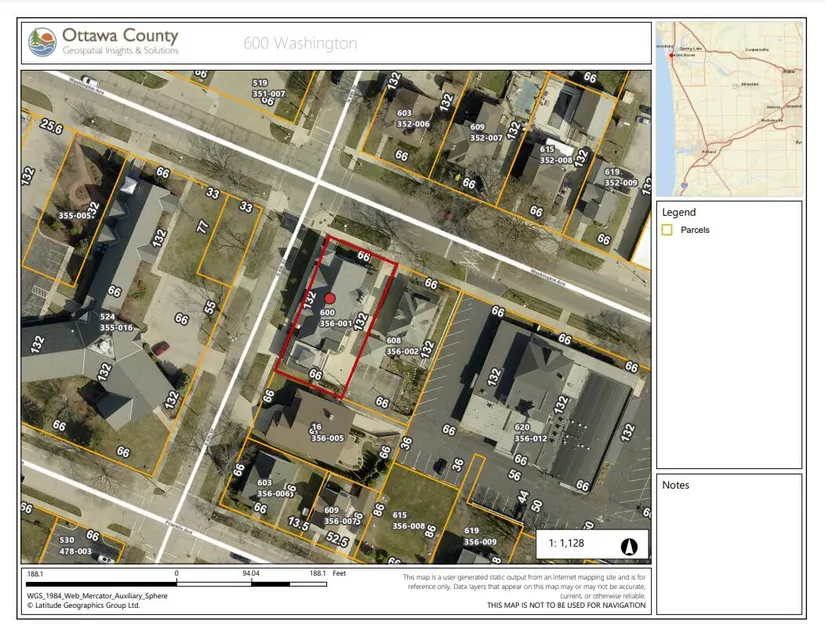This screenshot has height=636, width=825.
Task: Click the Parcels legend label text
Action: pos(695,230)
